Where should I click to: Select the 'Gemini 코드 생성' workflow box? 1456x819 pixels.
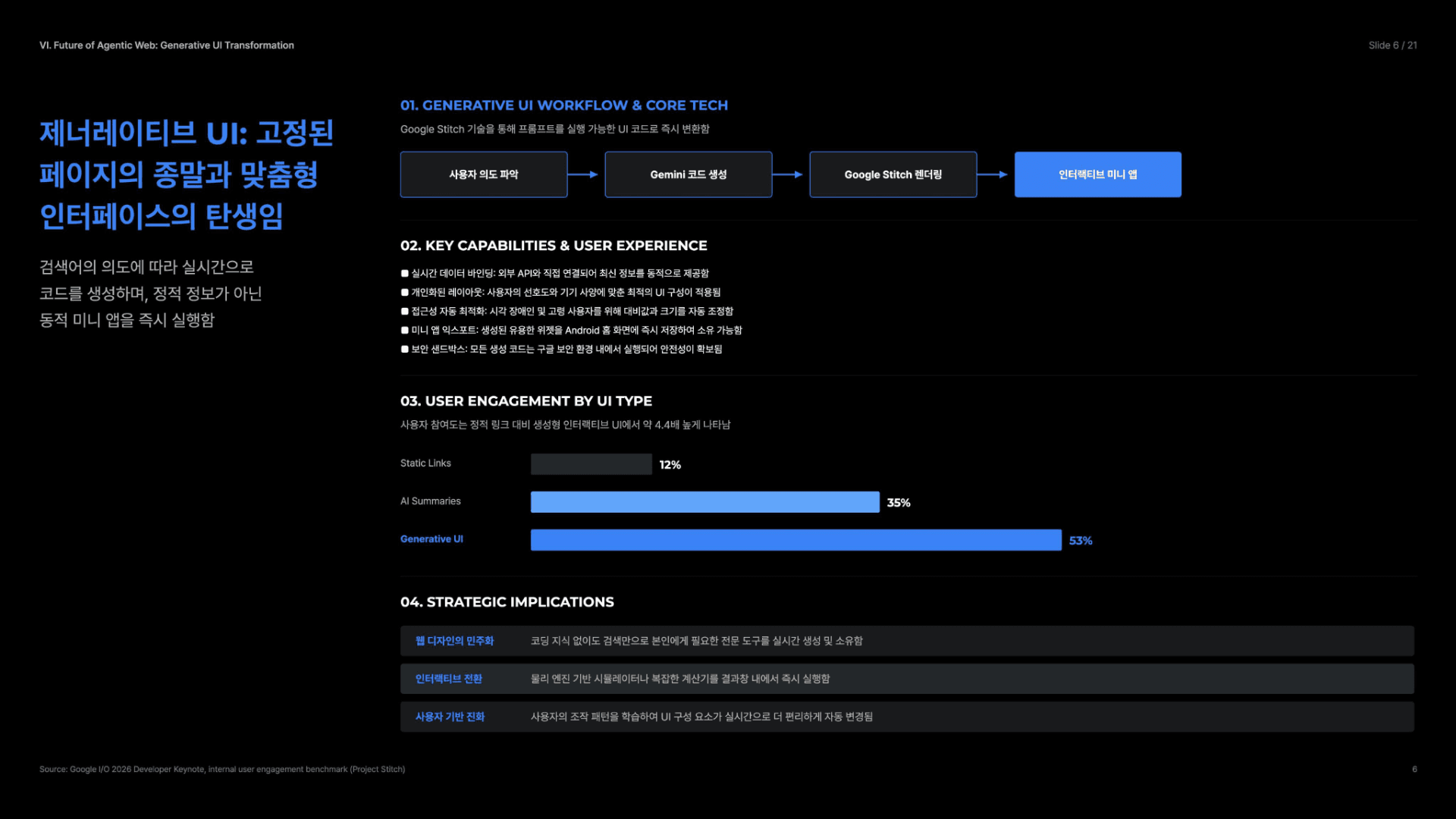[x=689, y=174]
